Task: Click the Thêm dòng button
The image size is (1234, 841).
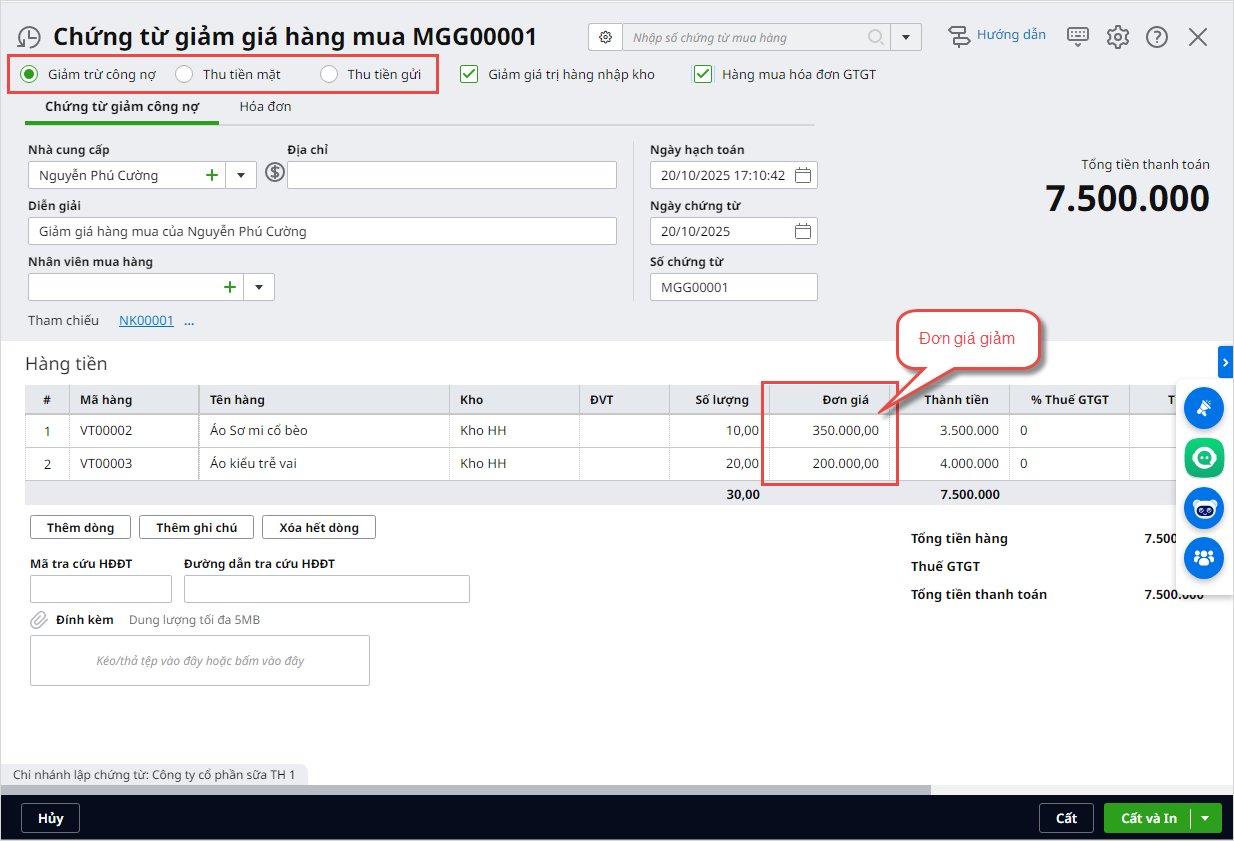Action: click(x=80, y=527)
